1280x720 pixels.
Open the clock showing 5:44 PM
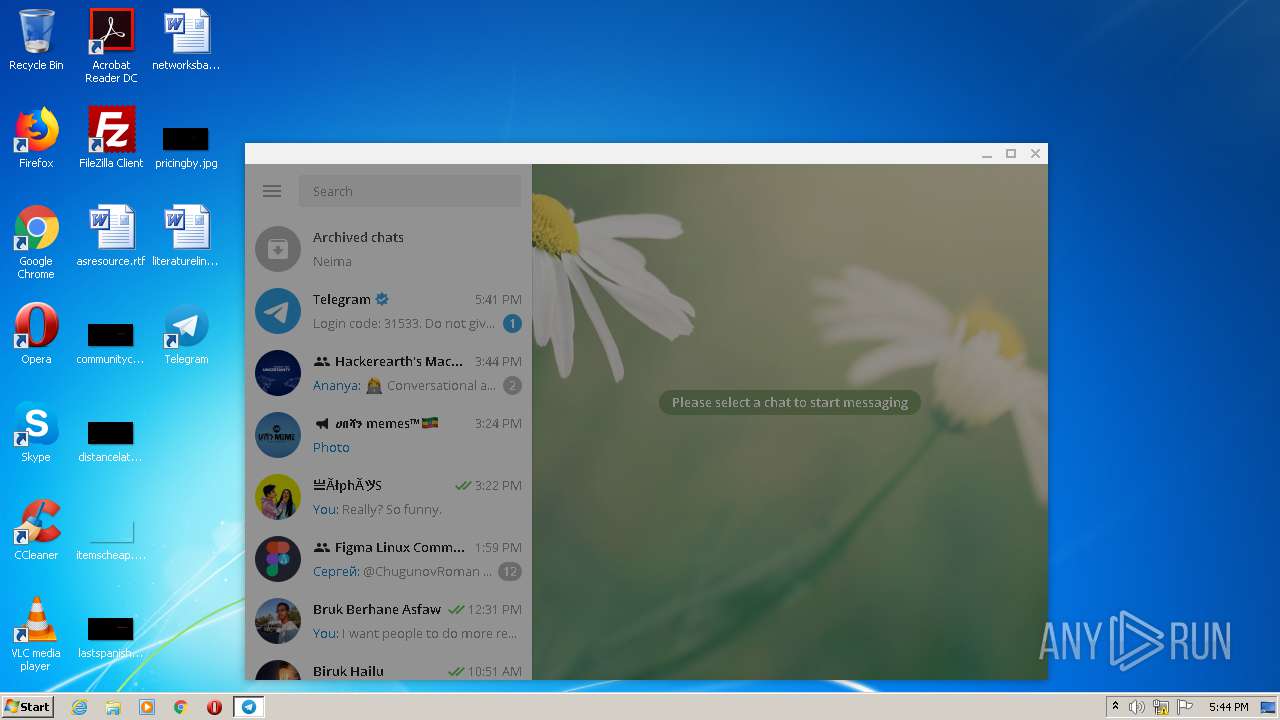(1228, 707)
